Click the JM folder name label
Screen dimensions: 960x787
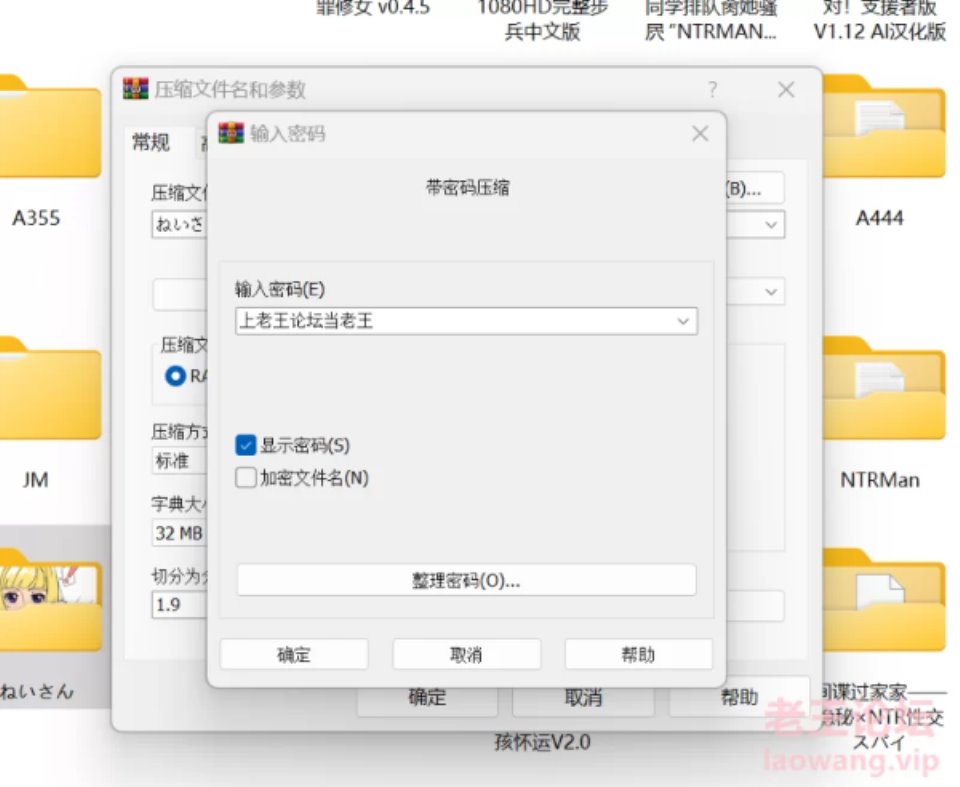(x=36, y=480)
